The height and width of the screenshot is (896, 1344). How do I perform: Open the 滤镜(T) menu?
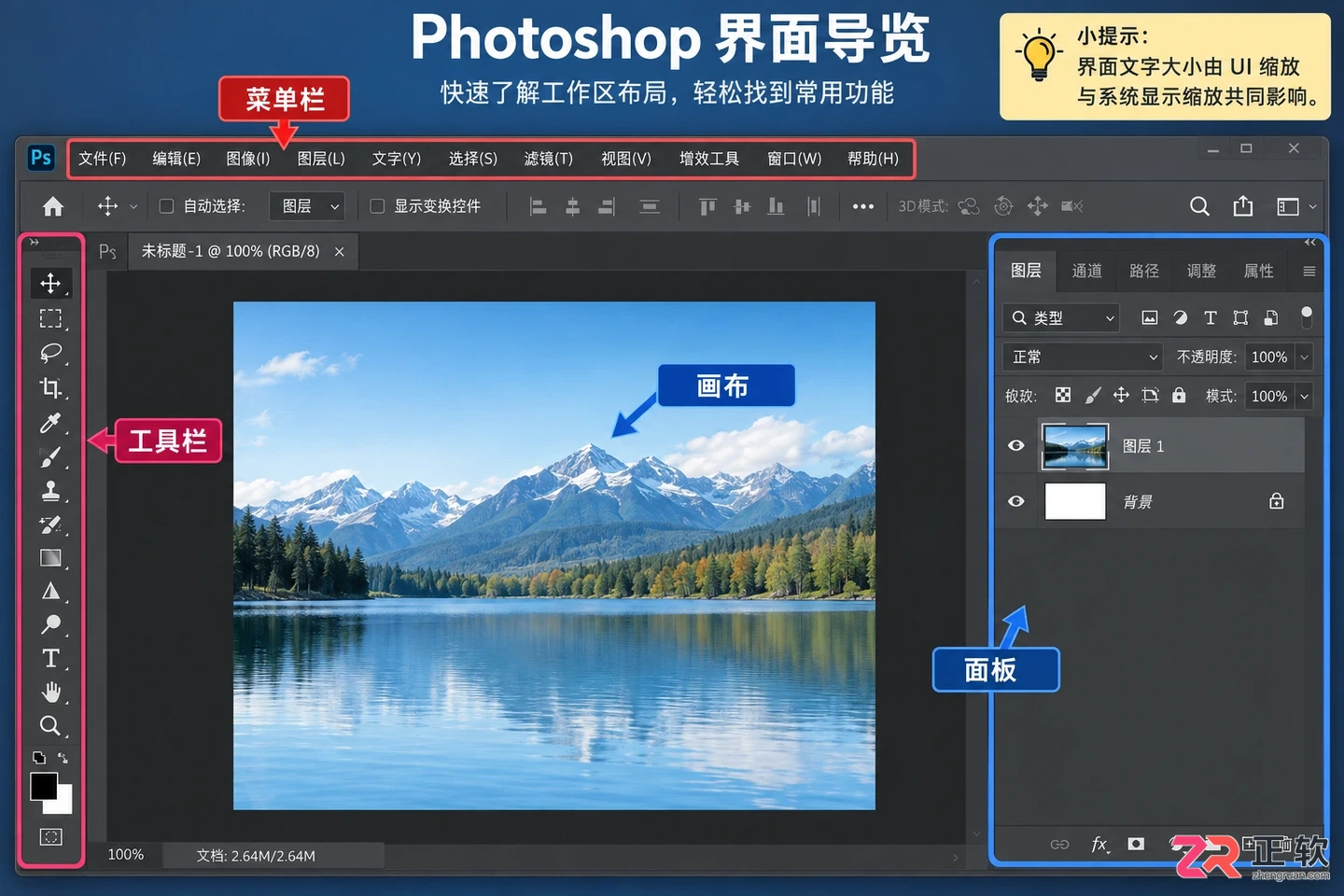point(549,159)
